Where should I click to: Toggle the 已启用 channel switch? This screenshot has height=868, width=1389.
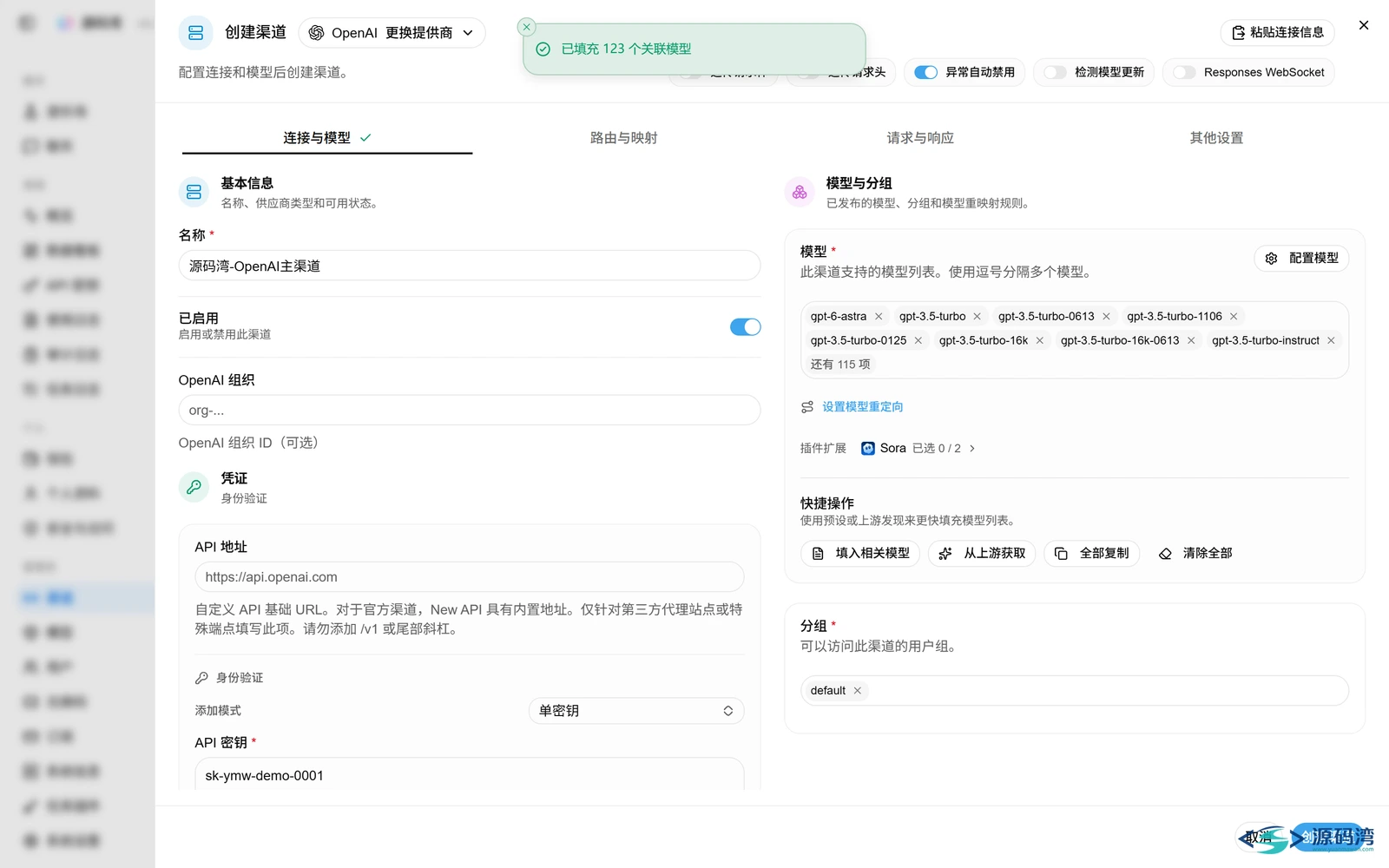click(746, 327)
